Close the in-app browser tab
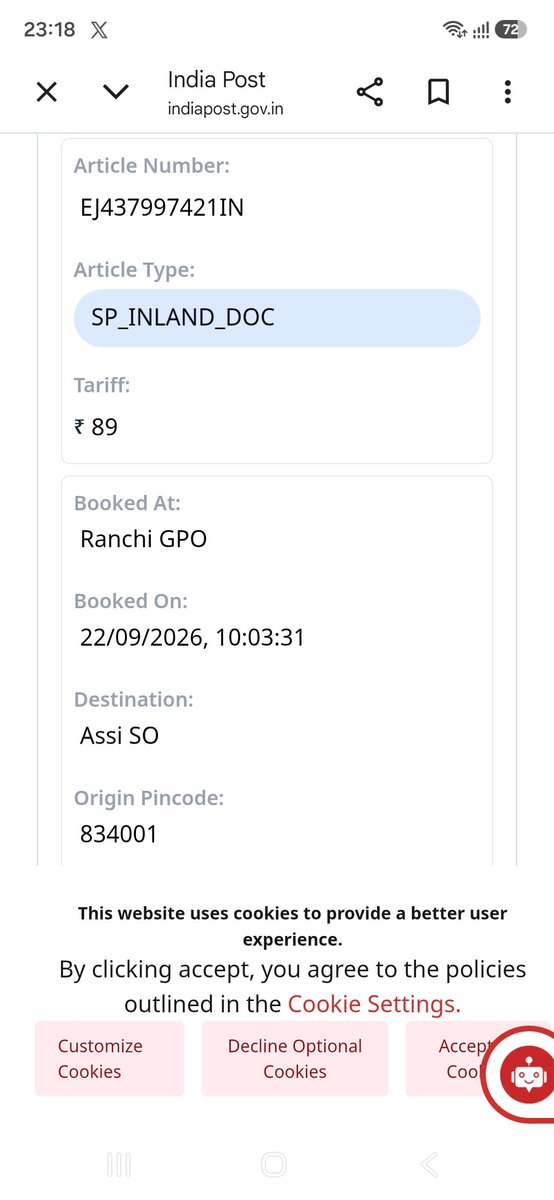 [x=46, y=92]
